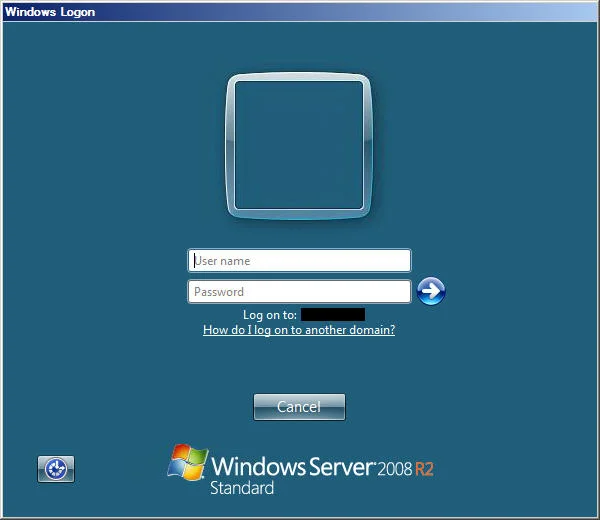
Task: Open 'How do I log on to another domain?' link
Action: point(299,330)
